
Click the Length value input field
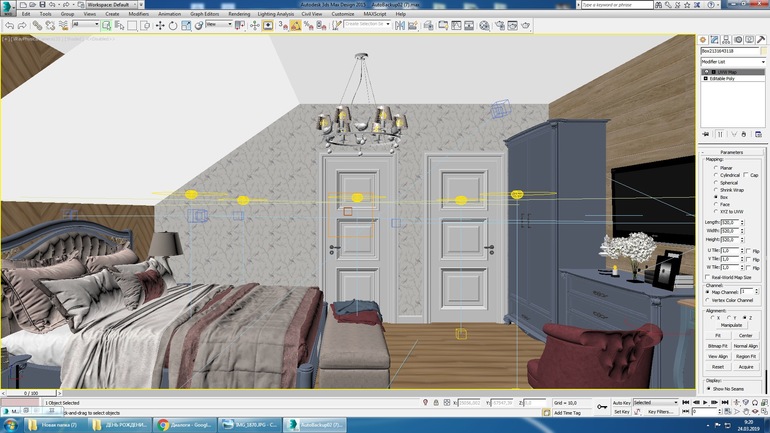click(x=728, y=222)
